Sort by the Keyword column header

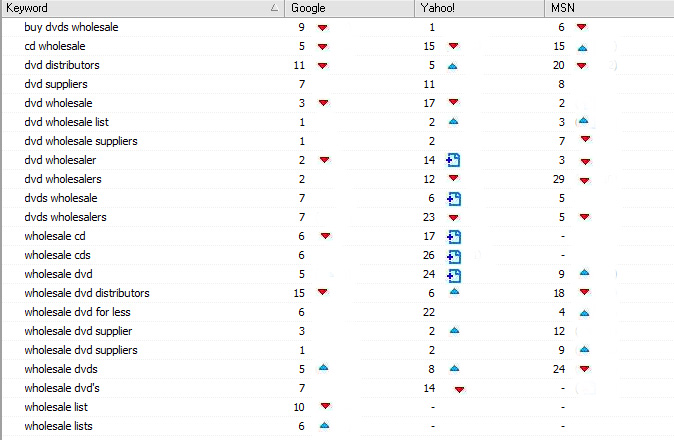tap(143, 8)
